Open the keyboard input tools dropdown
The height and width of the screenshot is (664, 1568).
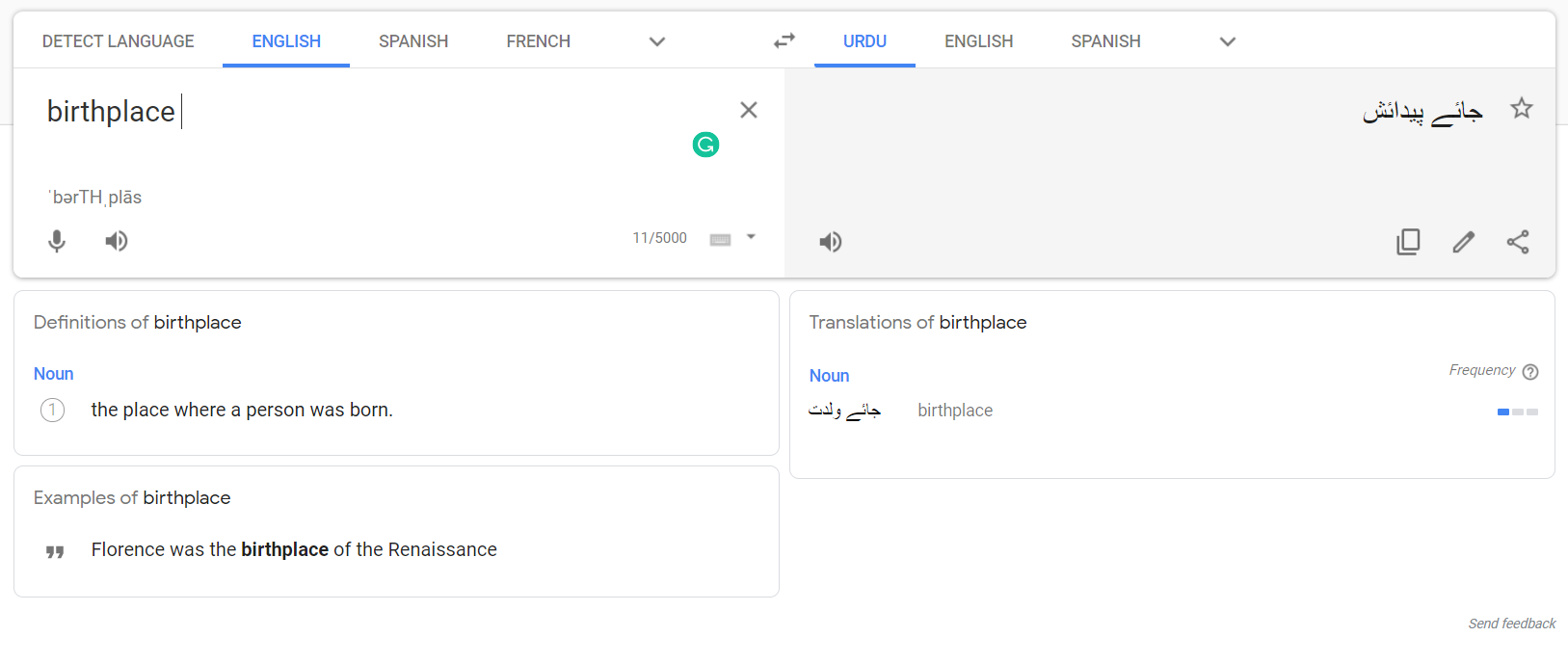[752, 237]
